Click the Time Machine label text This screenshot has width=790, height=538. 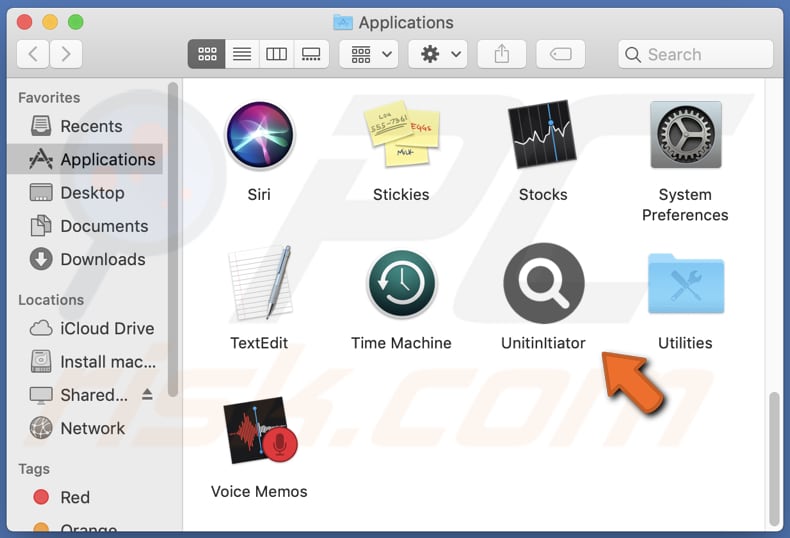pyautogui.click(x=401, y=343)
